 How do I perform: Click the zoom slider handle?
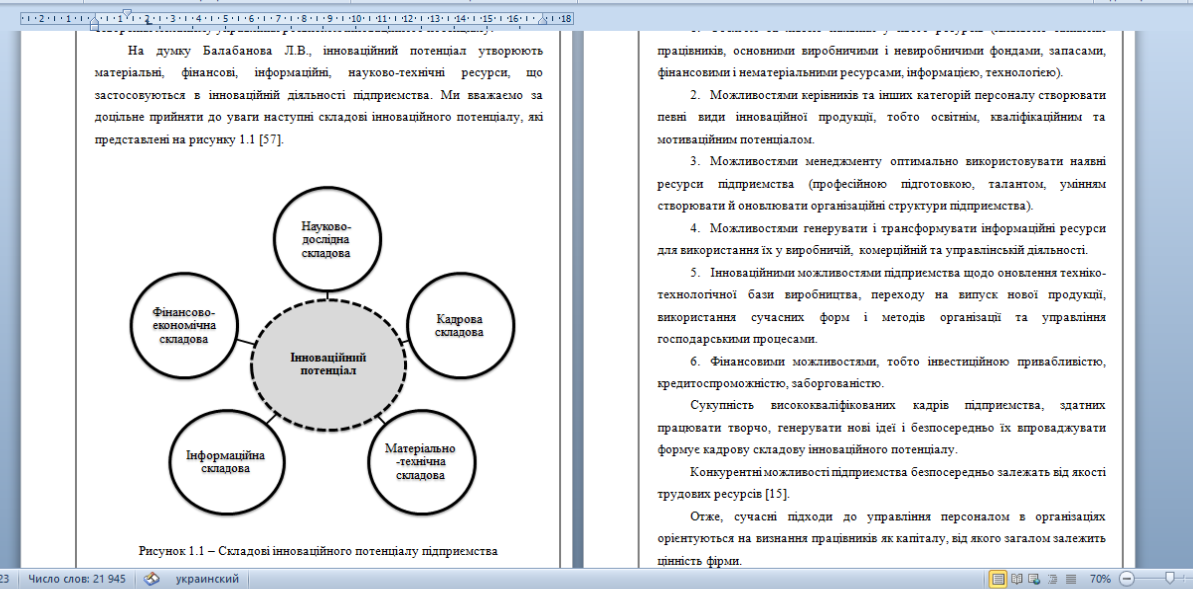[1169, 578]
